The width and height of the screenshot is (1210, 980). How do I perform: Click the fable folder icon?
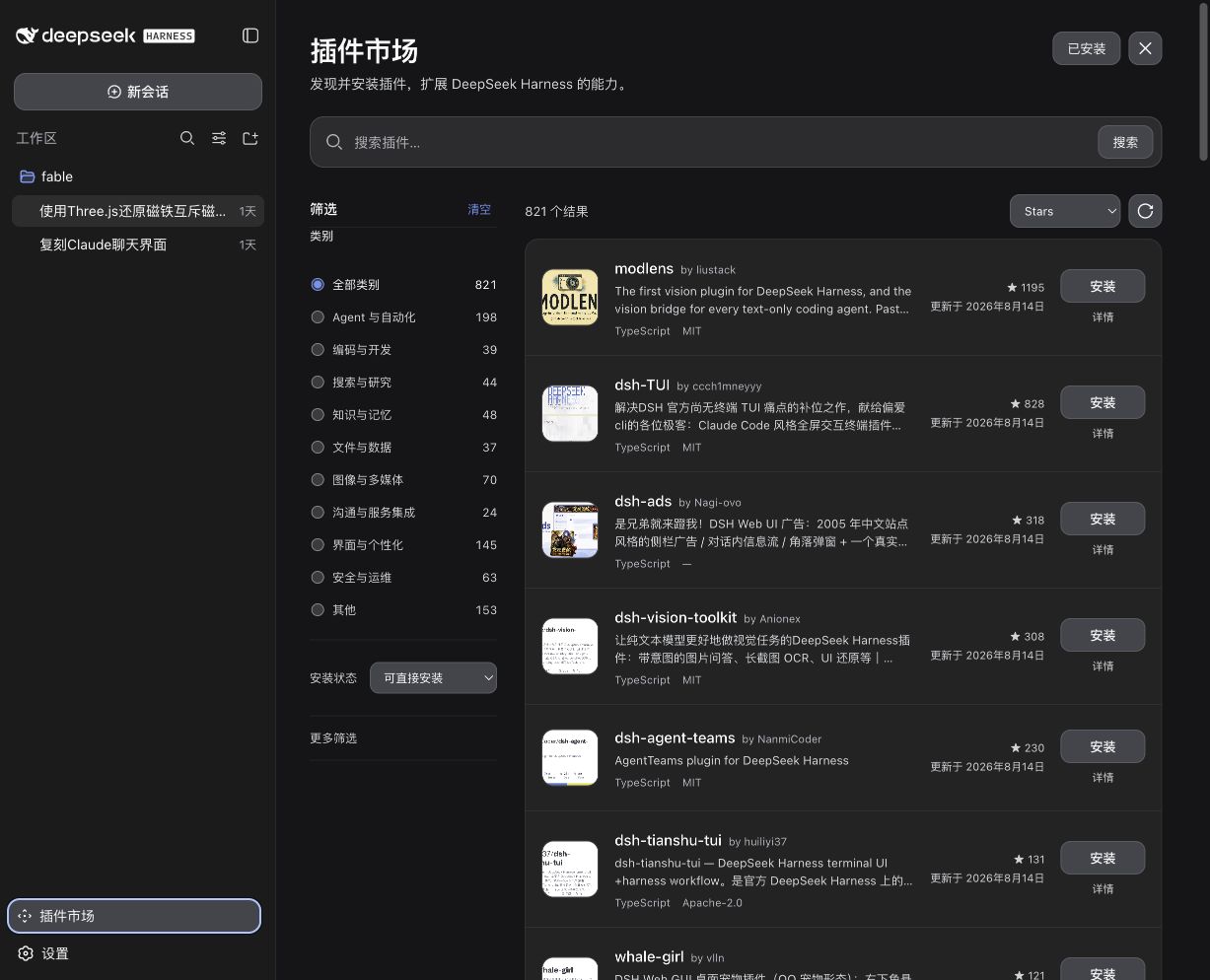(x=27, y=176)
